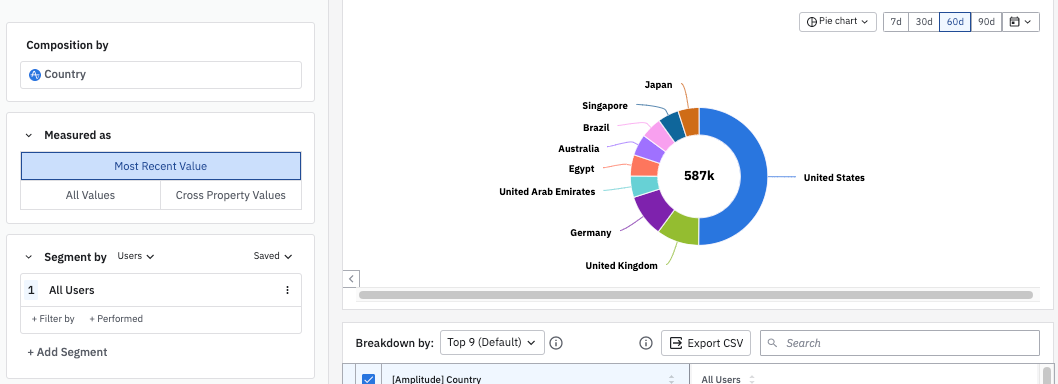Click the info icon beside Breakdown dropdown

point(556,343)
